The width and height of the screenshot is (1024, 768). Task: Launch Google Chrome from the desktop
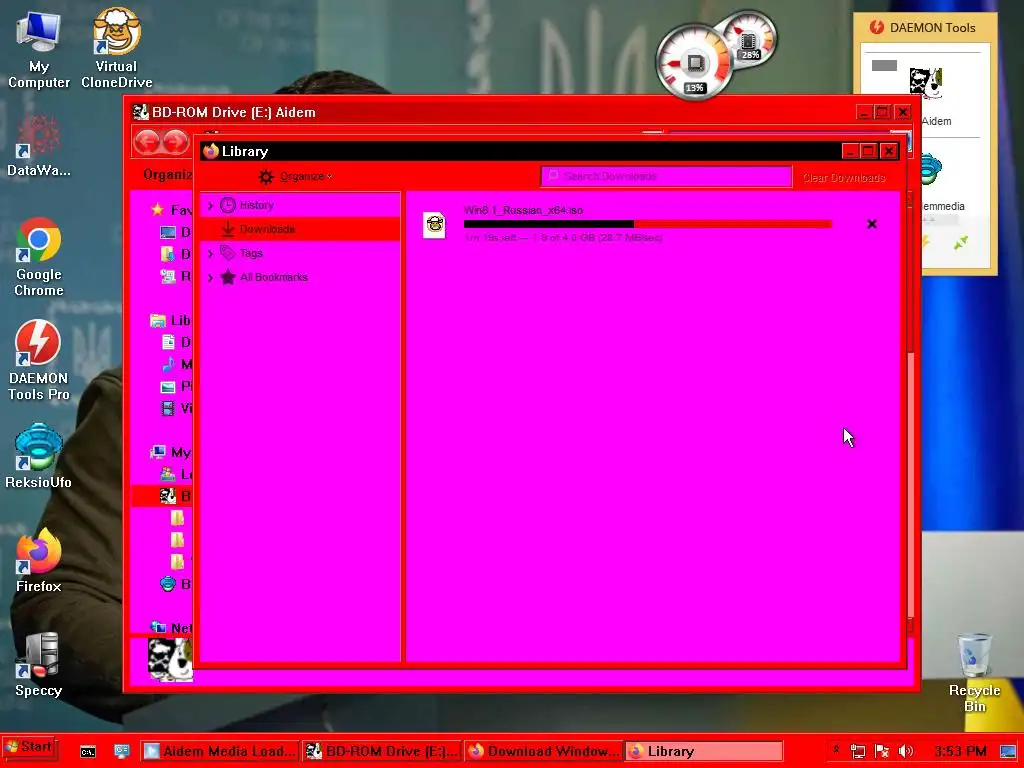[x=39, y=257]
